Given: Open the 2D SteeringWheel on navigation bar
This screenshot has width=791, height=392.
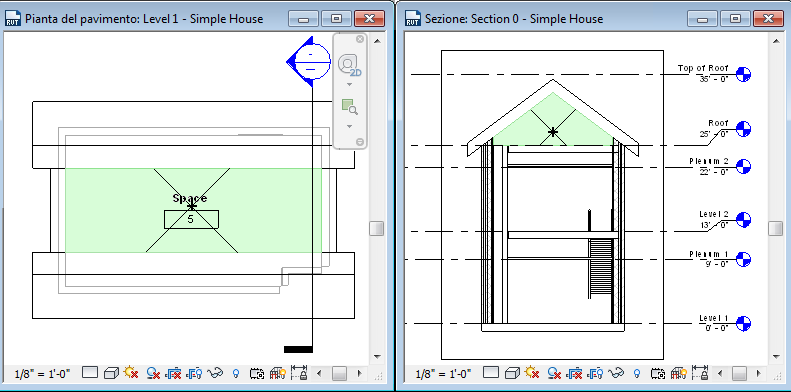Looking at the screenshot, I should (349, 65).
